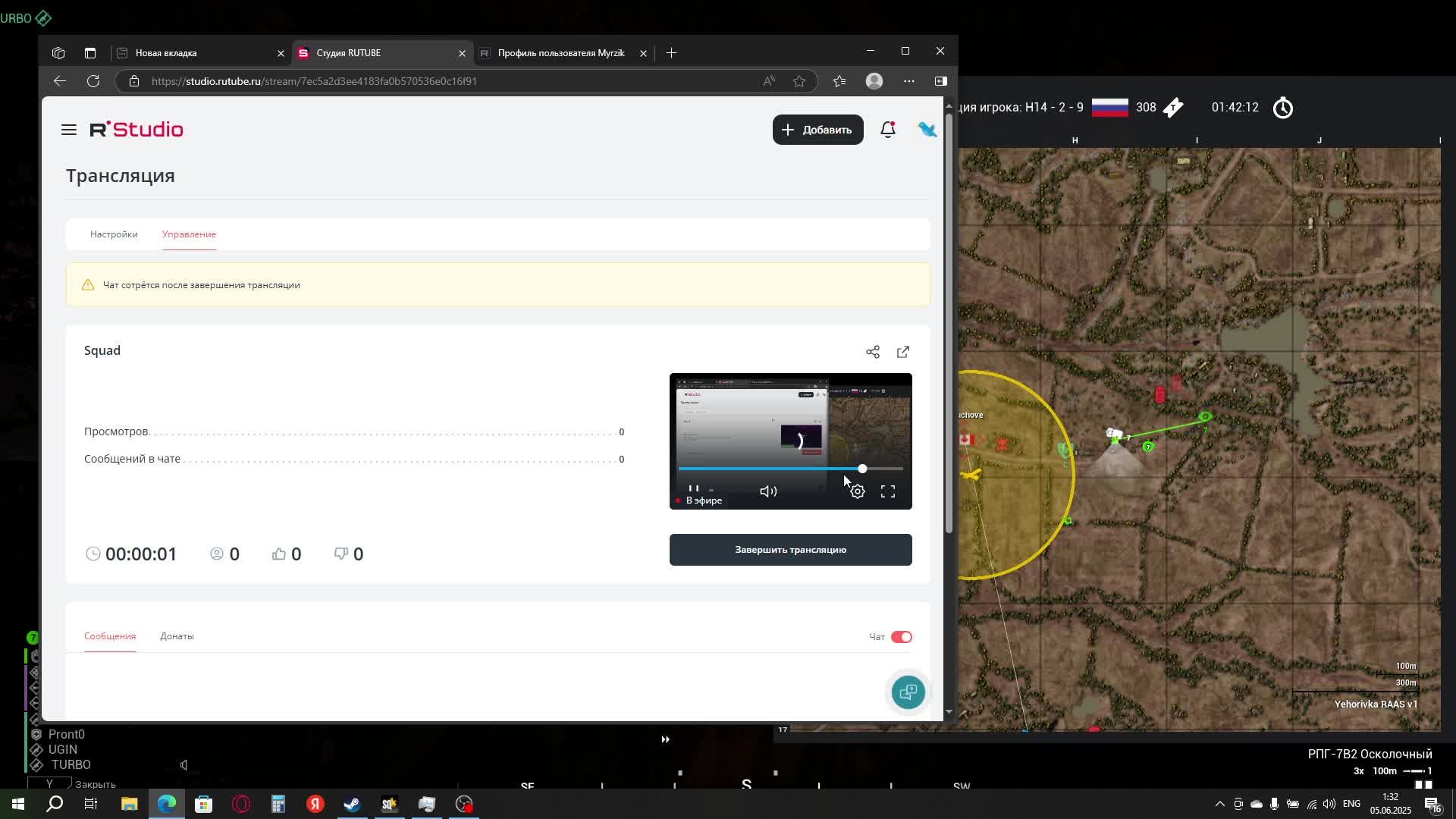Expand system tray hidden icons chevron
Viewport: 1456px width, 819px height.
pyautogui.click(x=1219, y=804)
